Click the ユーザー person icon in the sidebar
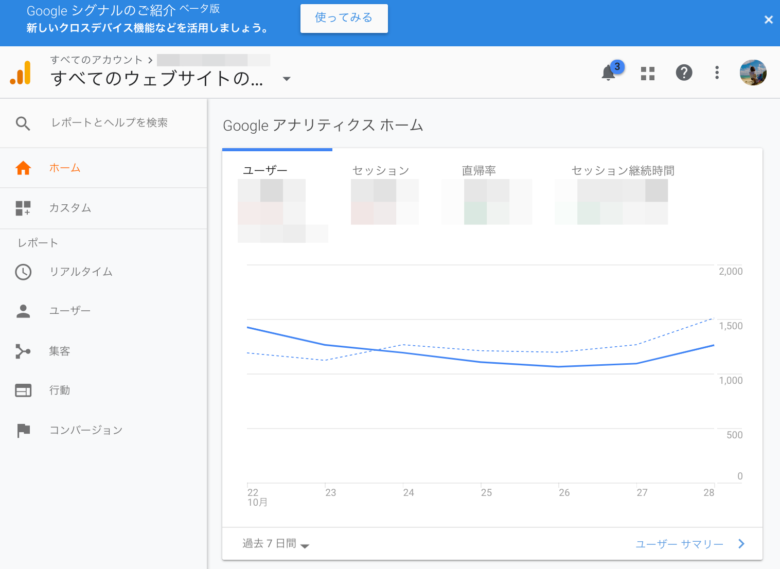Viewport: 780px width, 569px height. point(23,311)
